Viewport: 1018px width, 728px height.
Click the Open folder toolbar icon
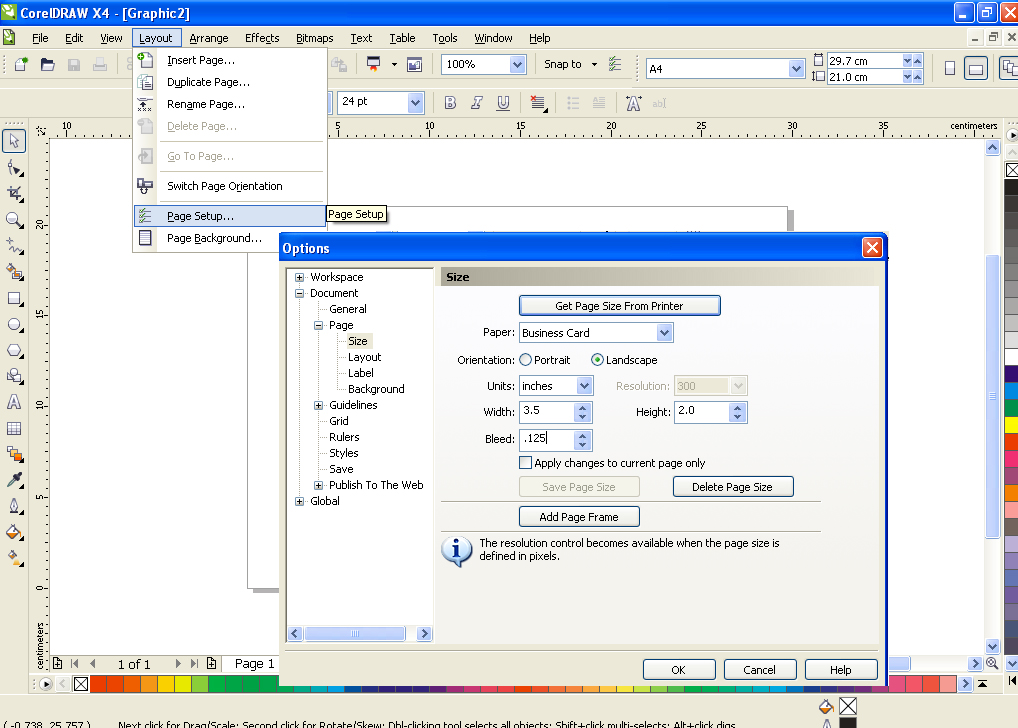(47, 64)
